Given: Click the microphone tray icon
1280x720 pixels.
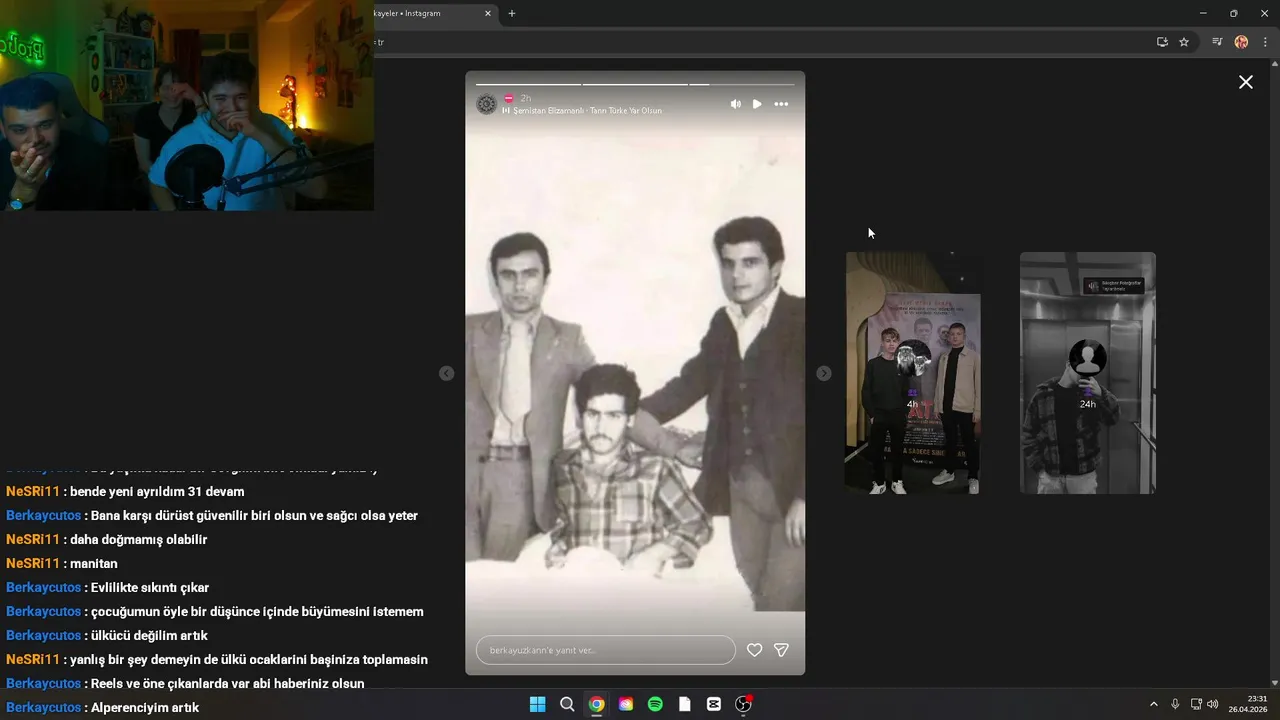Looking at the screenshot, I should pyautogui.click(x=1175, y=704).
